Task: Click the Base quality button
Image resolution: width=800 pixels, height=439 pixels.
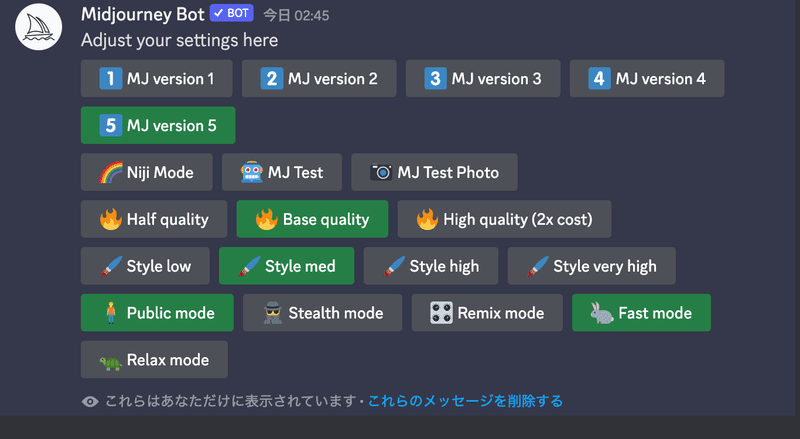Action: (312, 219)
